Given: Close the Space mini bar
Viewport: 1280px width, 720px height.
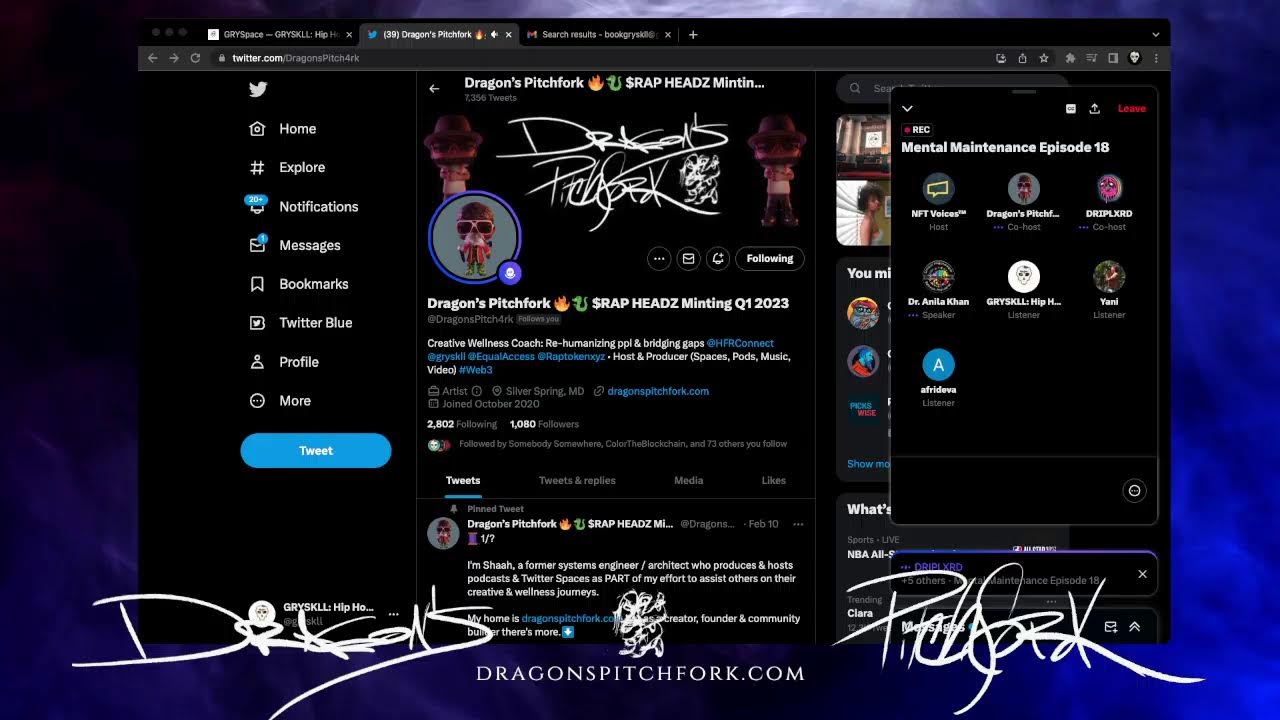Looking at the screenshot, I should click(1142, 574).
